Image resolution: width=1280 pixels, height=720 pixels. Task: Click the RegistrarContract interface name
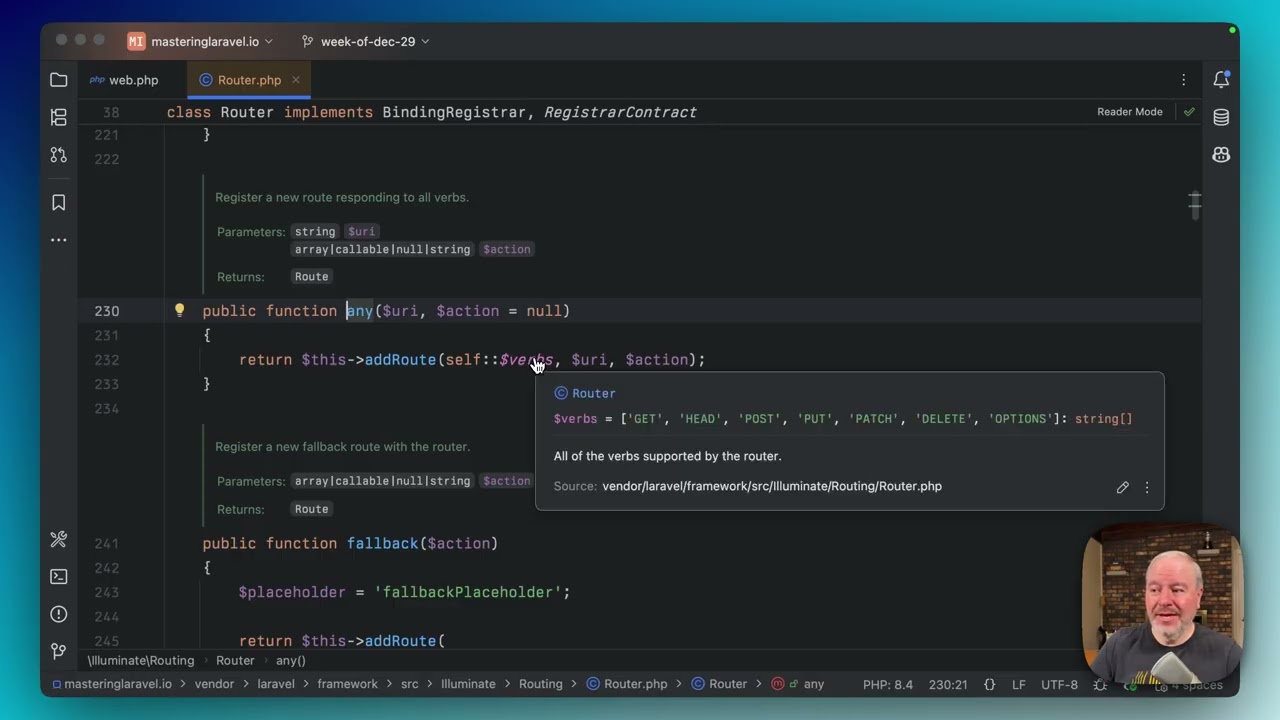coord(620,112)
